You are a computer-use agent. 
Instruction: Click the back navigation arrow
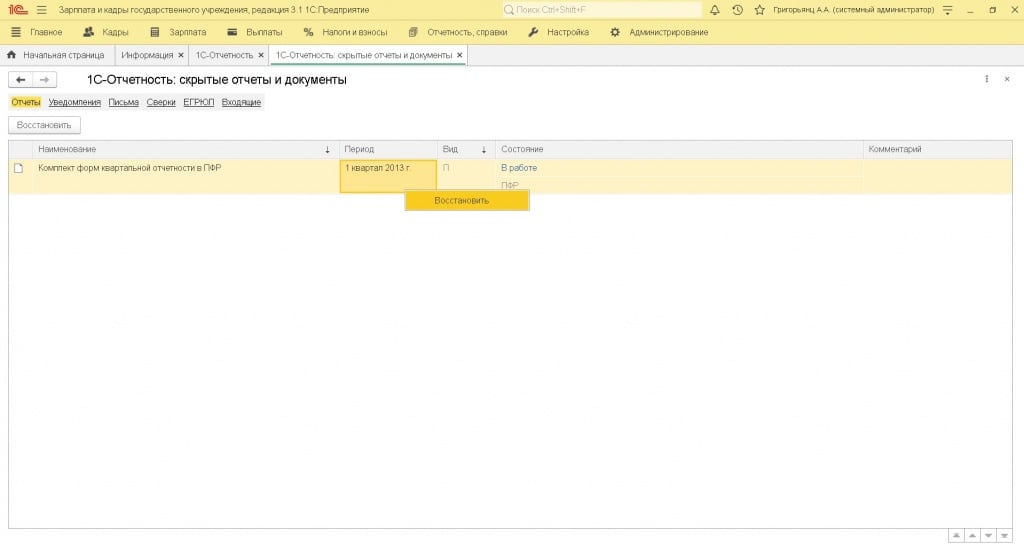(x=20, y=80)
